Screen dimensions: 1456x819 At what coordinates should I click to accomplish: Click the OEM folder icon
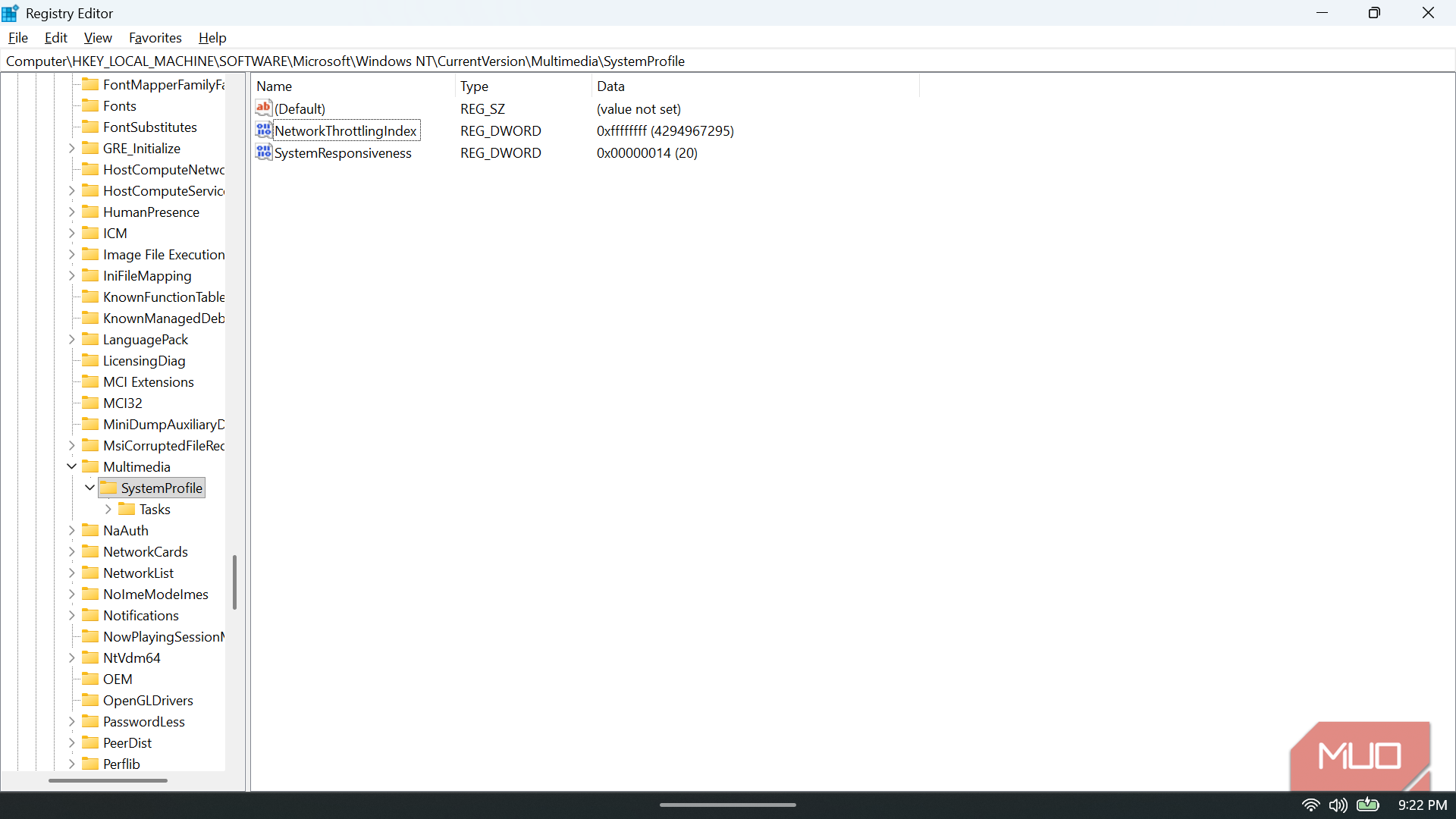(x=90, y=679)
